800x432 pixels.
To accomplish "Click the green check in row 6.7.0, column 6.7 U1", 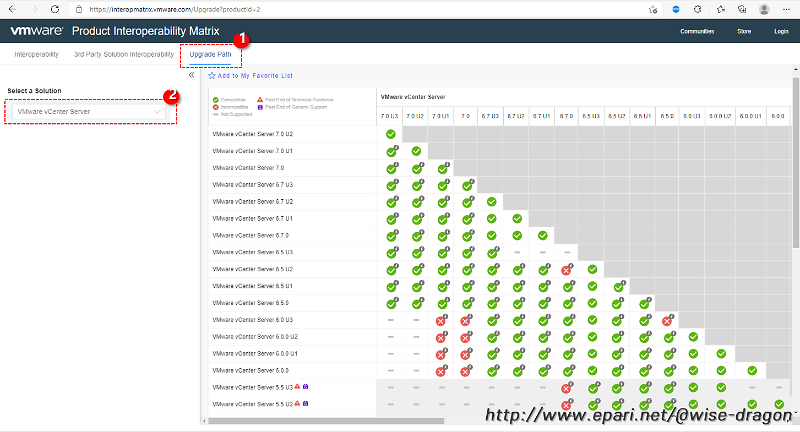I will pyautogui.click(x=542, y=235).
